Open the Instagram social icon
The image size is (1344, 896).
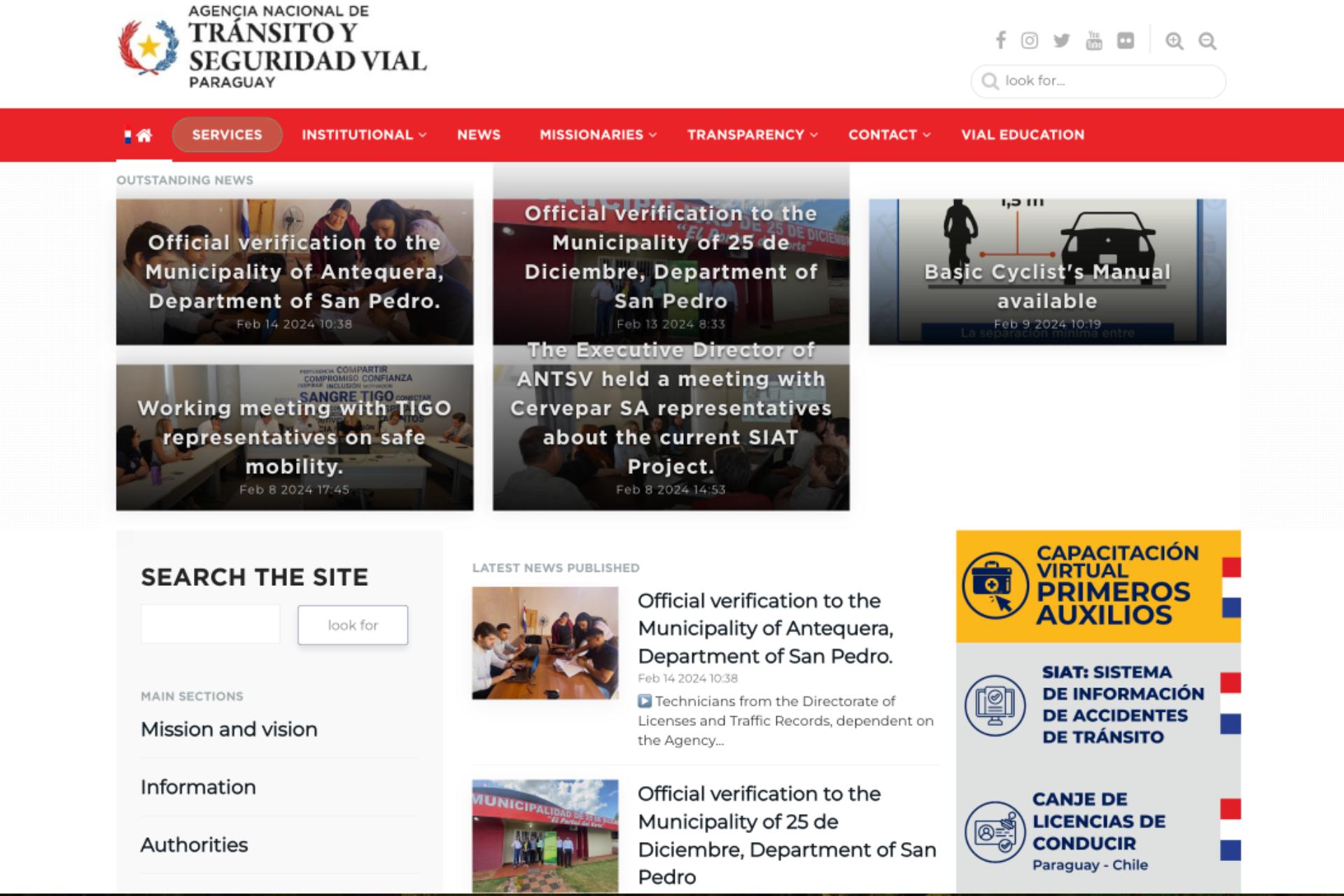(1030, 40)
